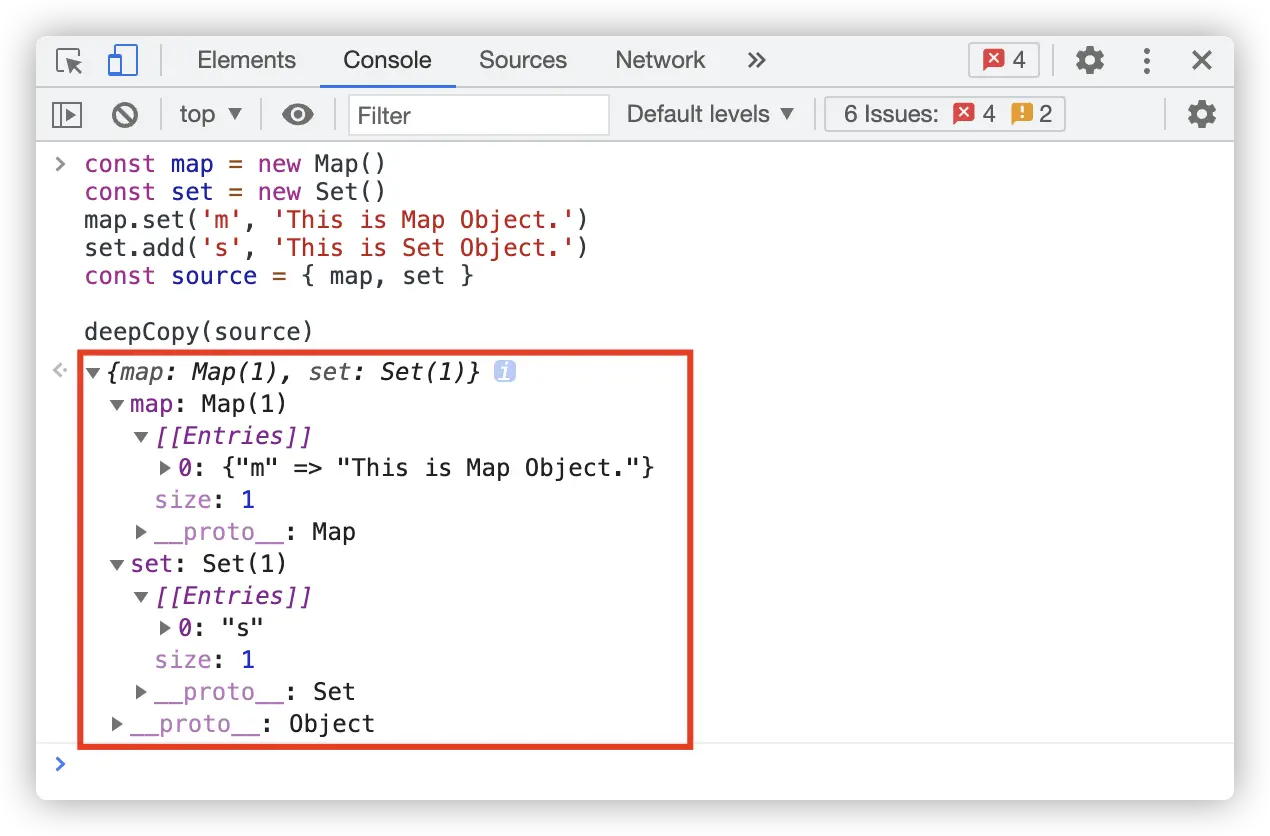This screenshot has height=836, width=1270.
Task: Click the info badge beside object preview
Action: 505,372
